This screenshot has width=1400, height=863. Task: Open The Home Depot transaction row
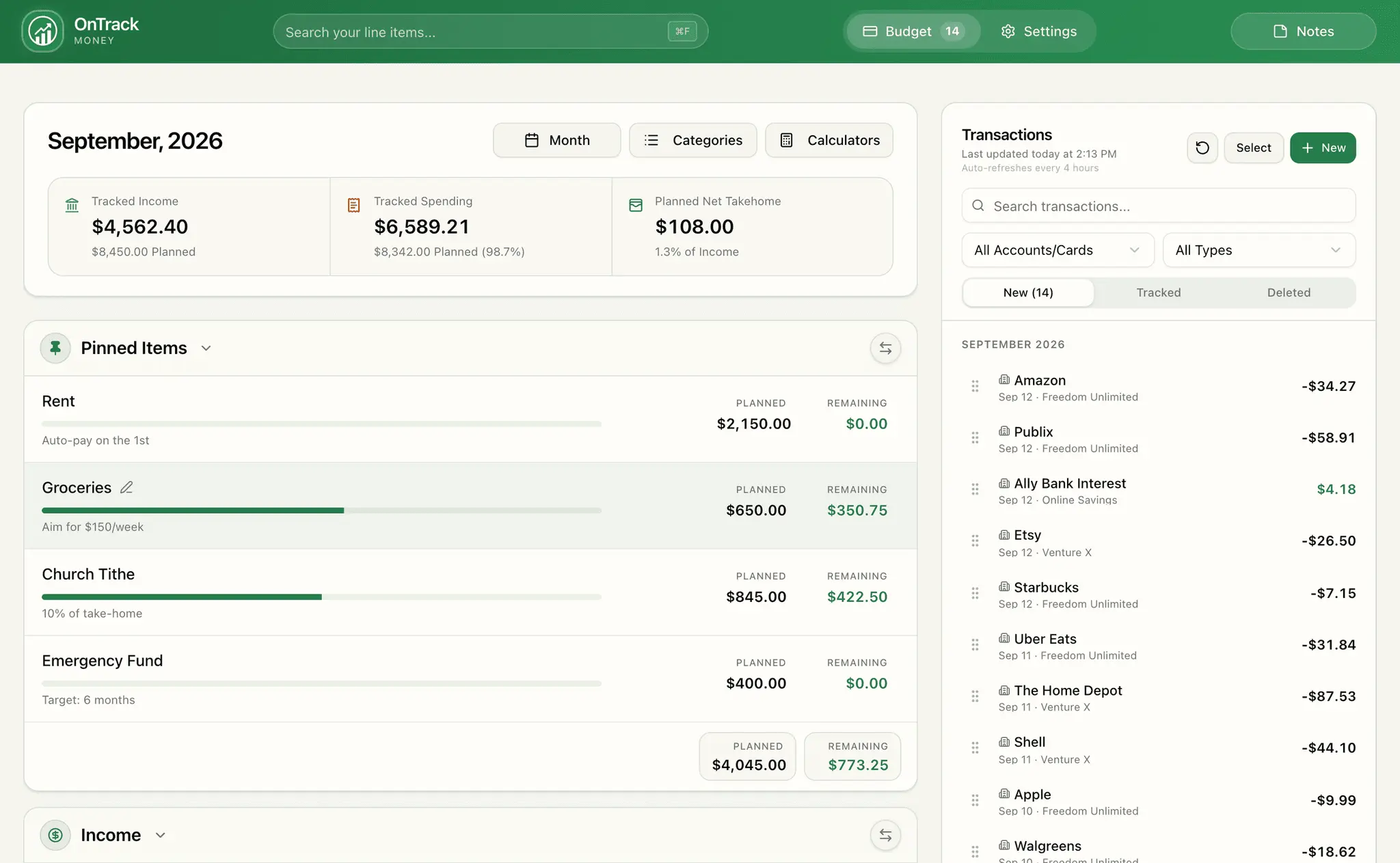pyautogui.click(x=1158, y=697)
